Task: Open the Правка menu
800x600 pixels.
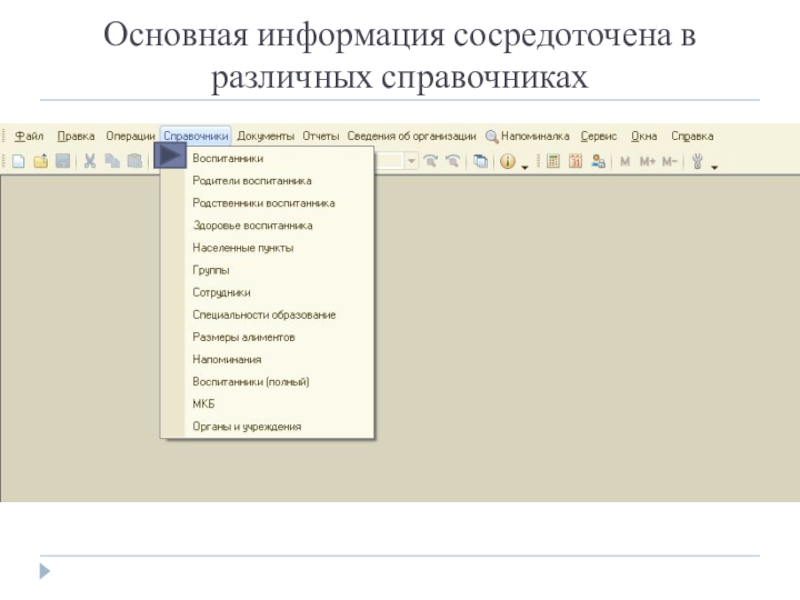Action: click(x=76, y=136)
